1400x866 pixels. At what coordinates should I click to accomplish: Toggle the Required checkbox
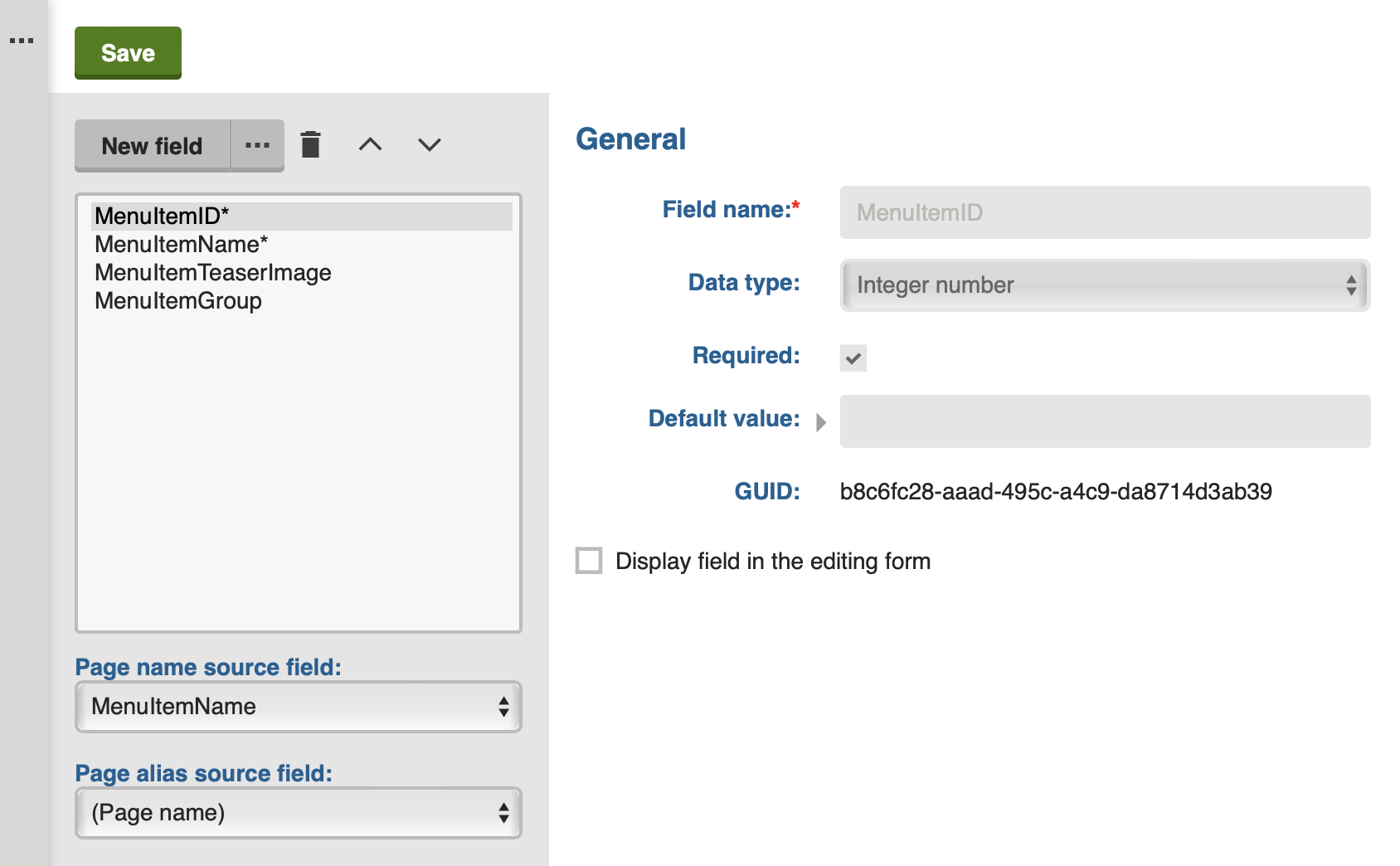853,358
